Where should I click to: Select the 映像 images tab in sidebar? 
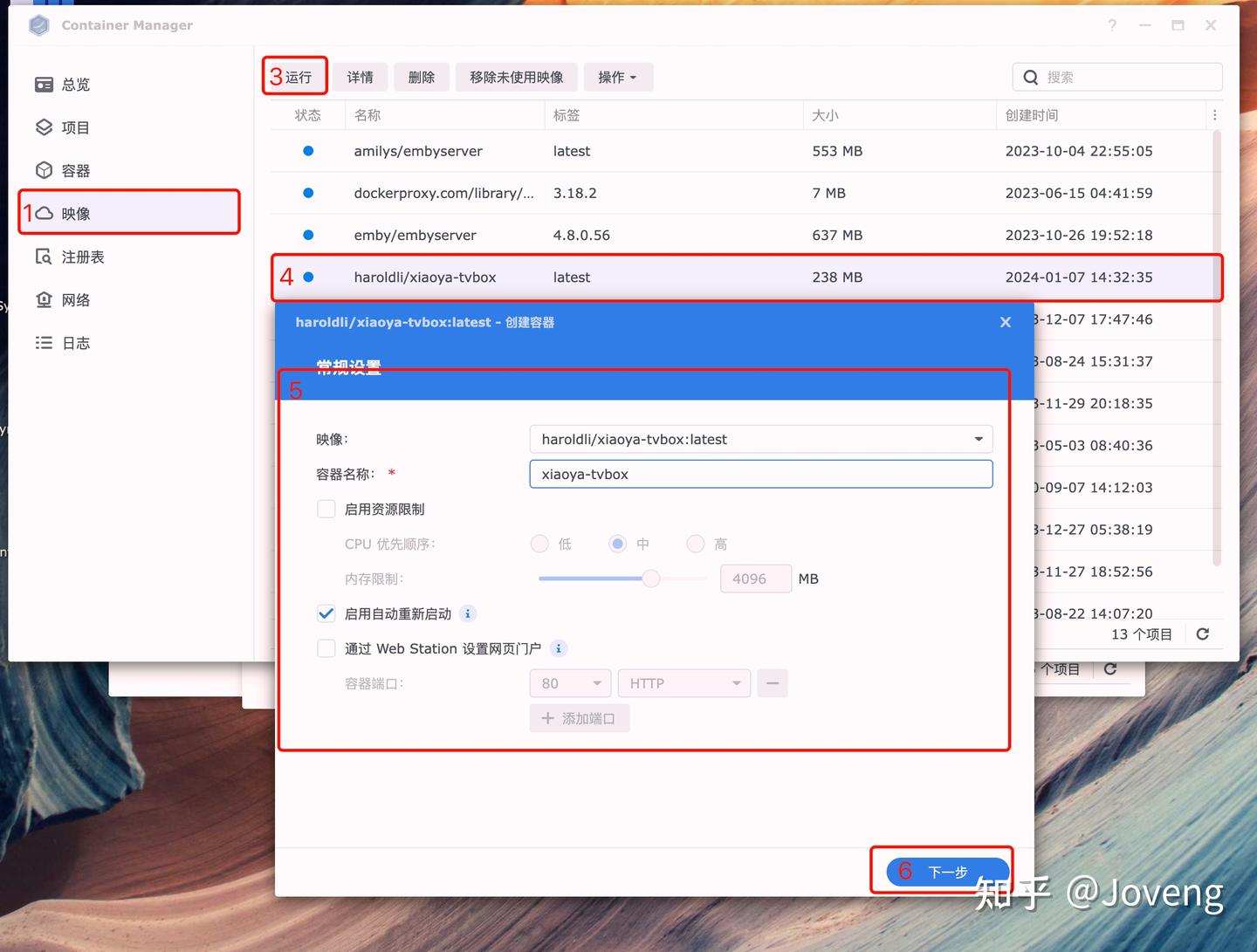(129, 213)
